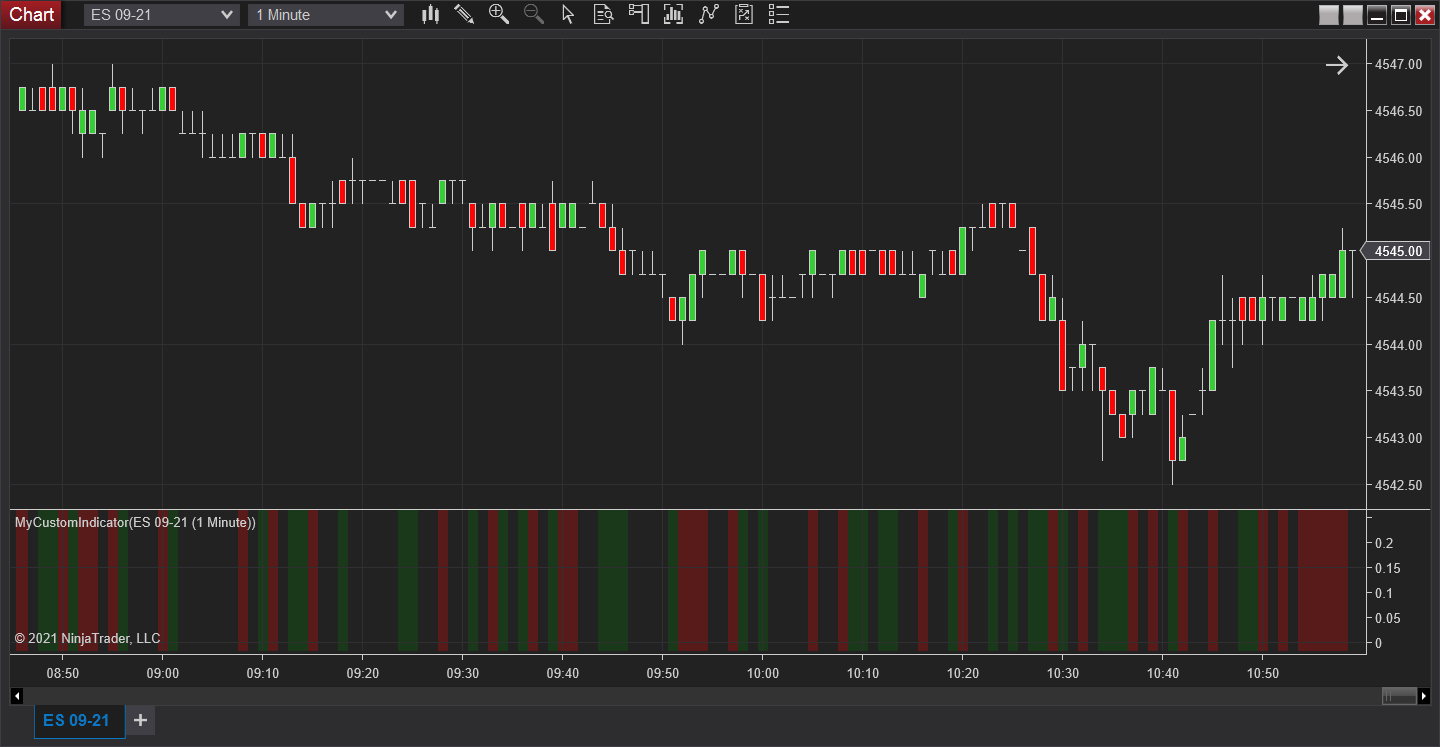1440x747 pixels.
Task: Open the Chart Trader panel icon
Action: pyautogui.click(x=638, y=14)
